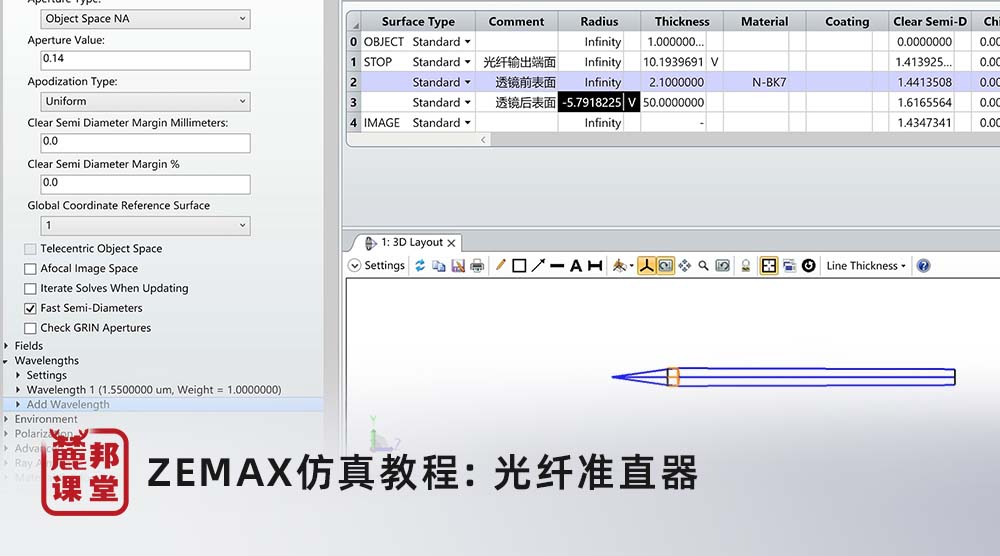This screenshot has width=1000, height=556.
Task: Select the text annotation 'A' tool
Action: tap(576, 266)
